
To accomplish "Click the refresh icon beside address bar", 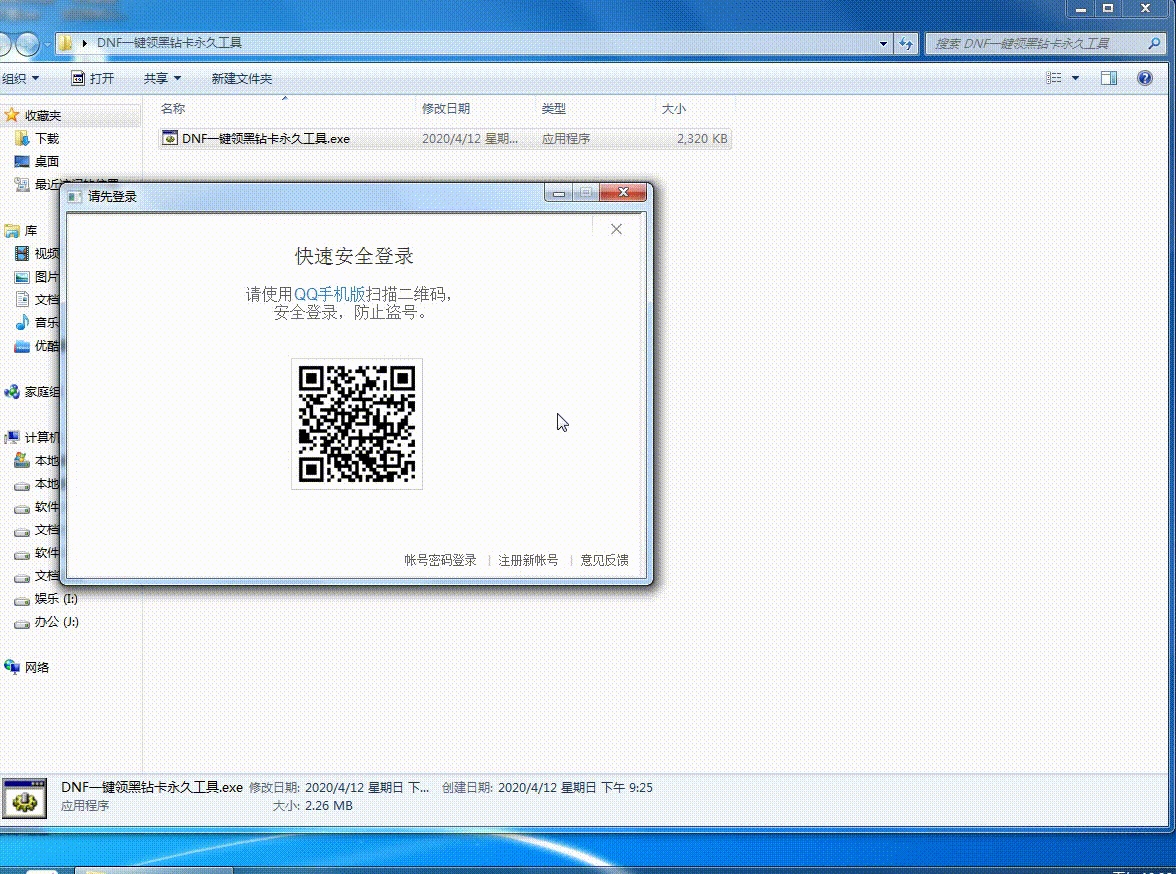I will pos(906,44).
